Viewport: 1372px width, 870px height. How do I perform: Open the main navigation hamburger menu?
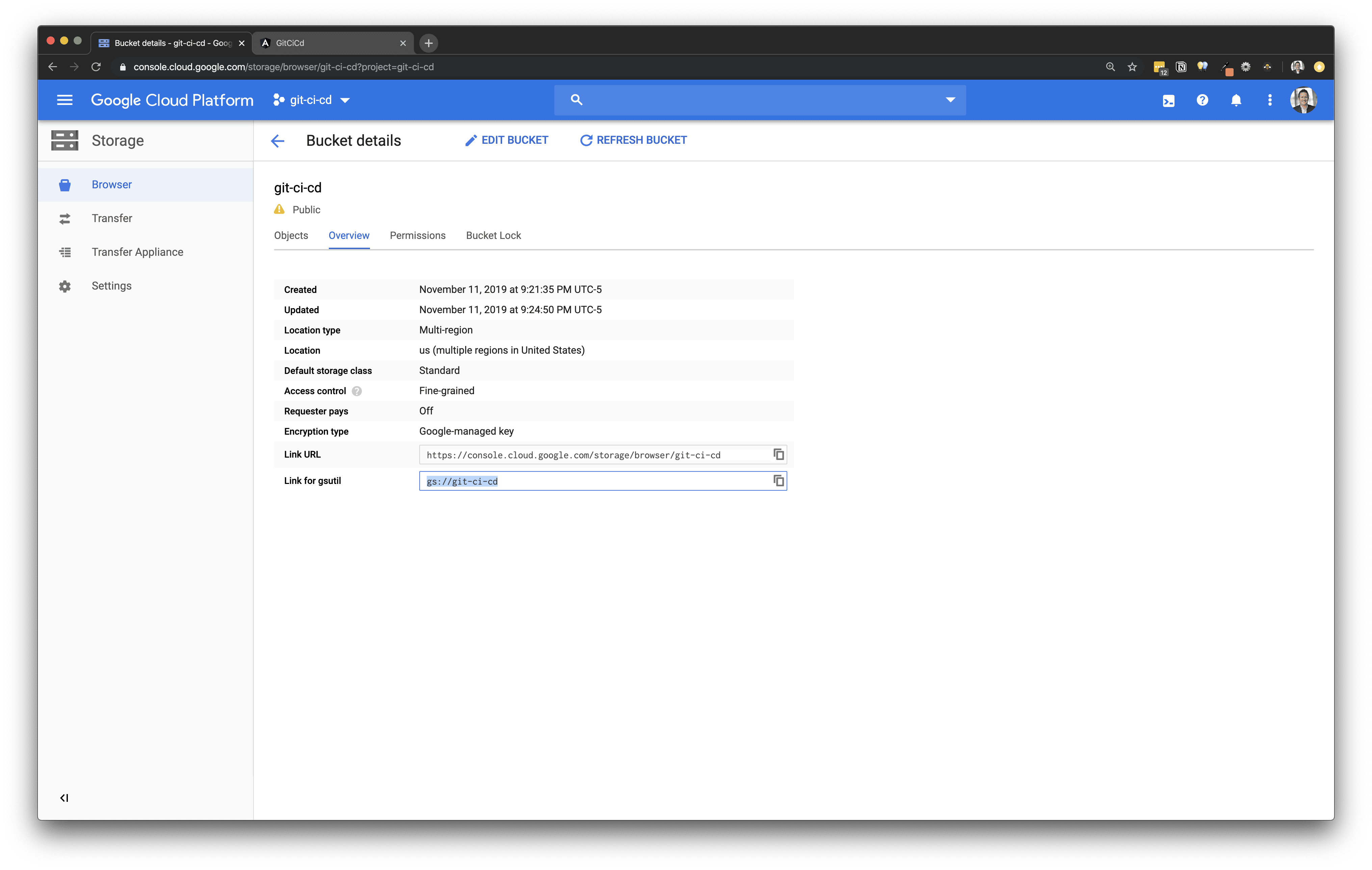tap(65, 100)
